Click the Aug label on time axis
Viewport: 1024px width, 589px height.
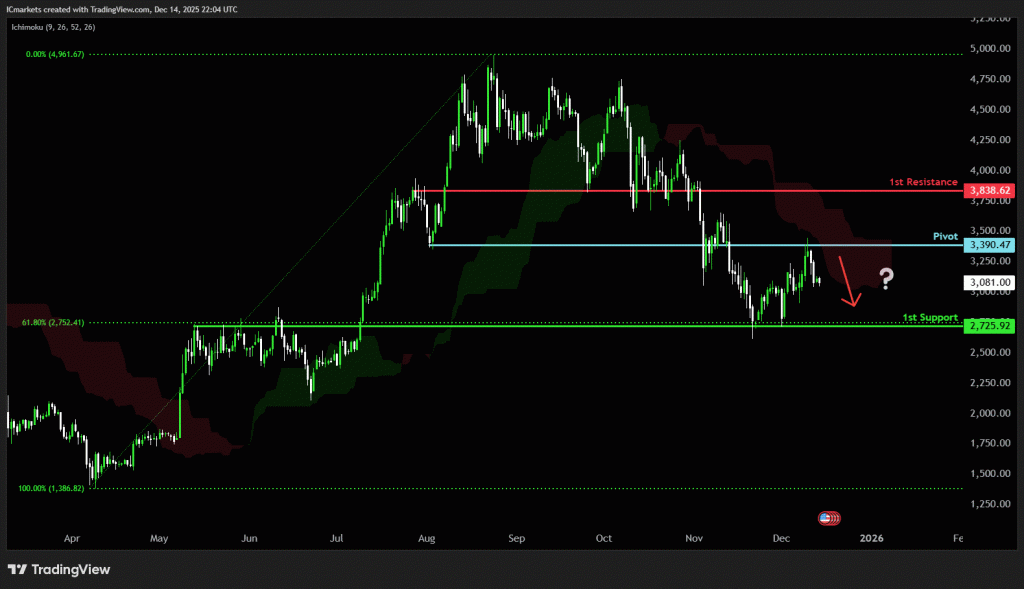(427, 538)
